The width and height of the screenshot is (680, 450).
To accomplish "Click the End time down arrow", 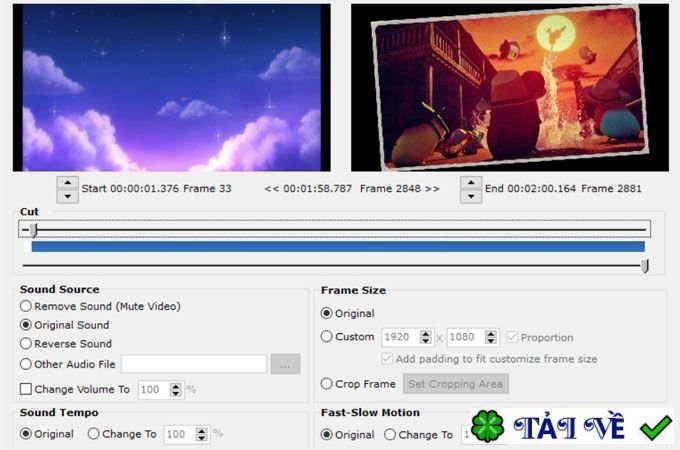I will pyautogui.click(x=471, y=196).
